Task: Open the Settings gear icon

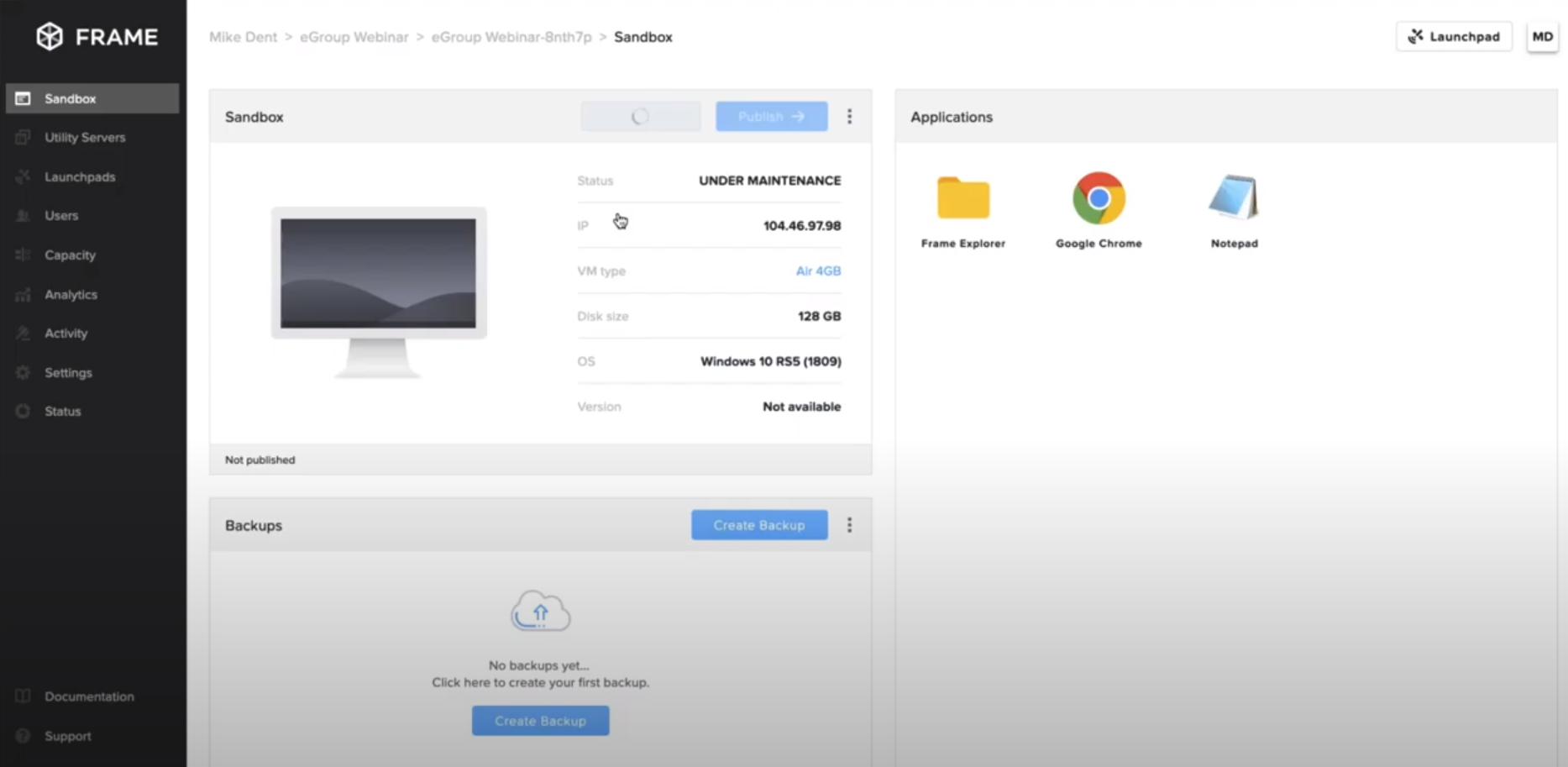Action: (x=23, y=372)
